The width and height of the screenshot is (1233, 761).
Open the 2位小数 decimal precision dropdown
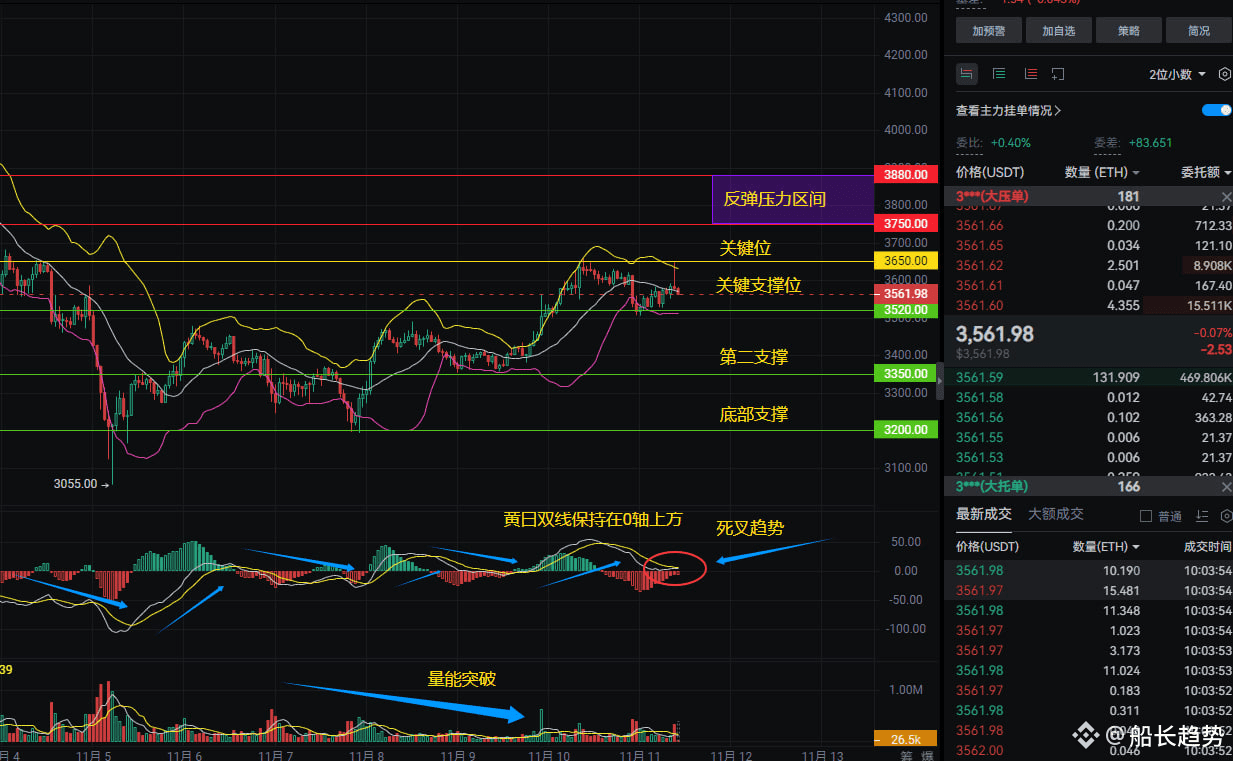[1177, 74]
